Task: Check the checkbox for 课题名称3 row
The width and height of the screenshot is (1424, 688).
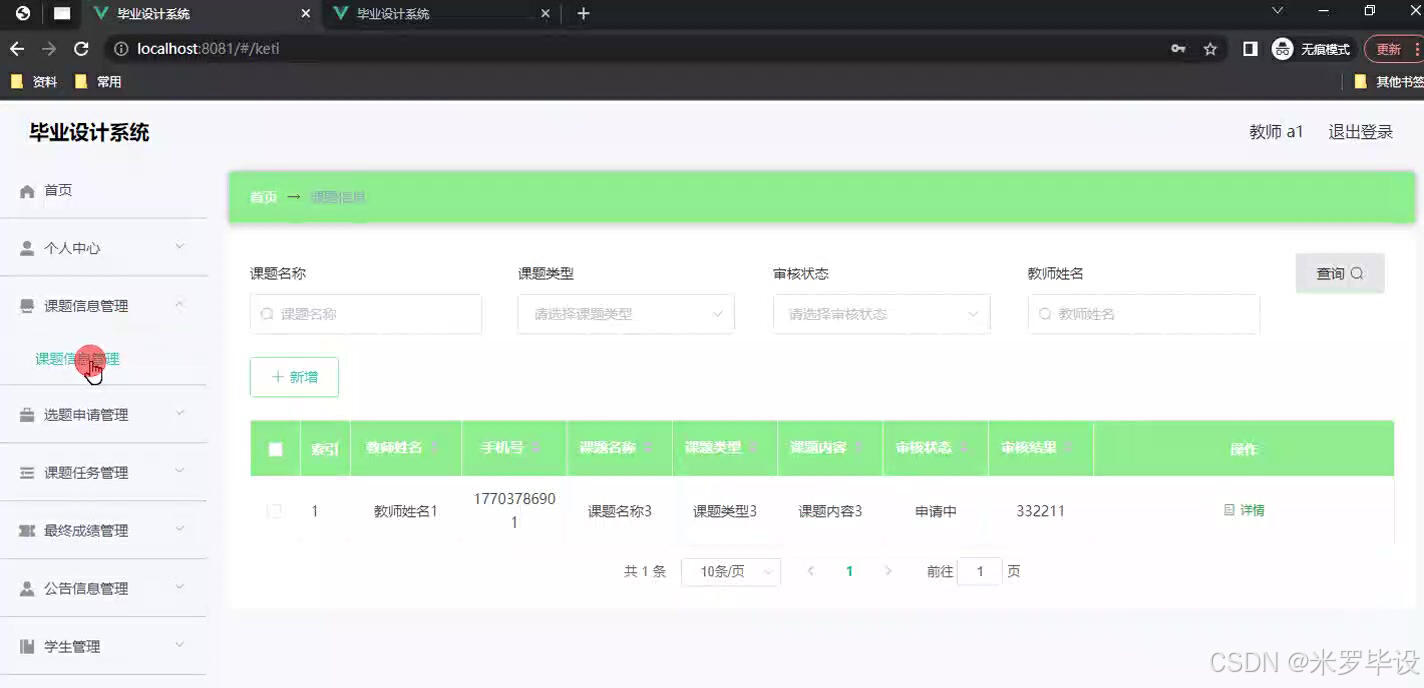Action: (x=274, y=510)
